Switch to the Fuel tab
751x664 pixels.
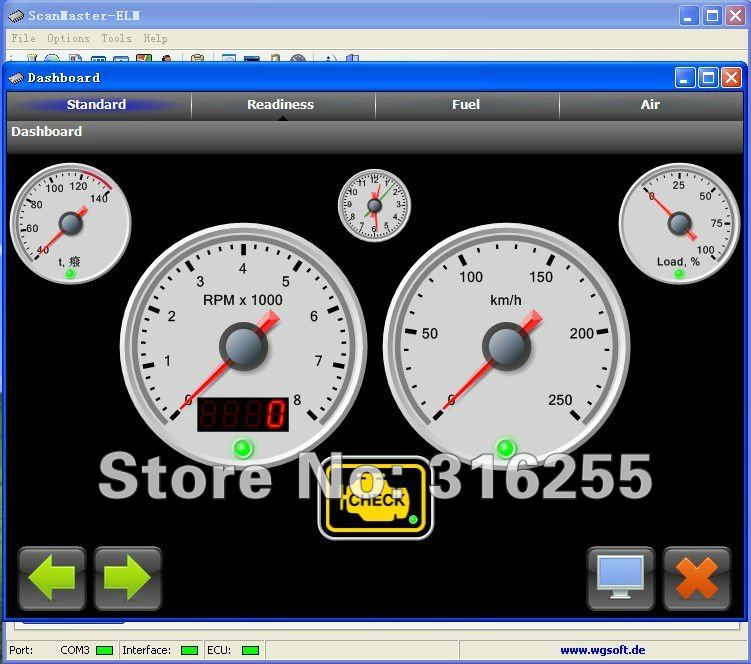tap(467, 105)
